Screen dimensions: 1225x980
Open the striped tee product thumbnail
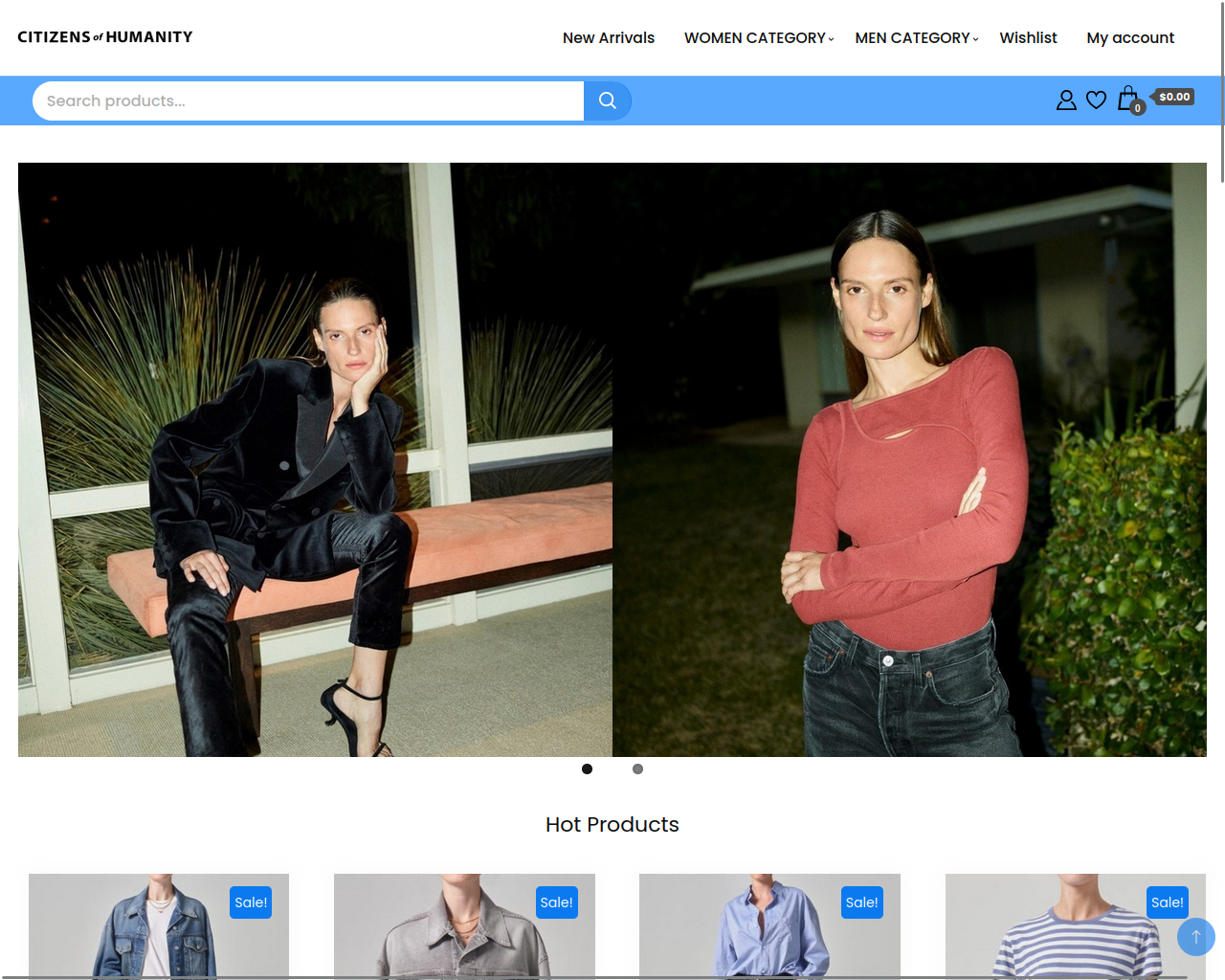(1076, 925)
